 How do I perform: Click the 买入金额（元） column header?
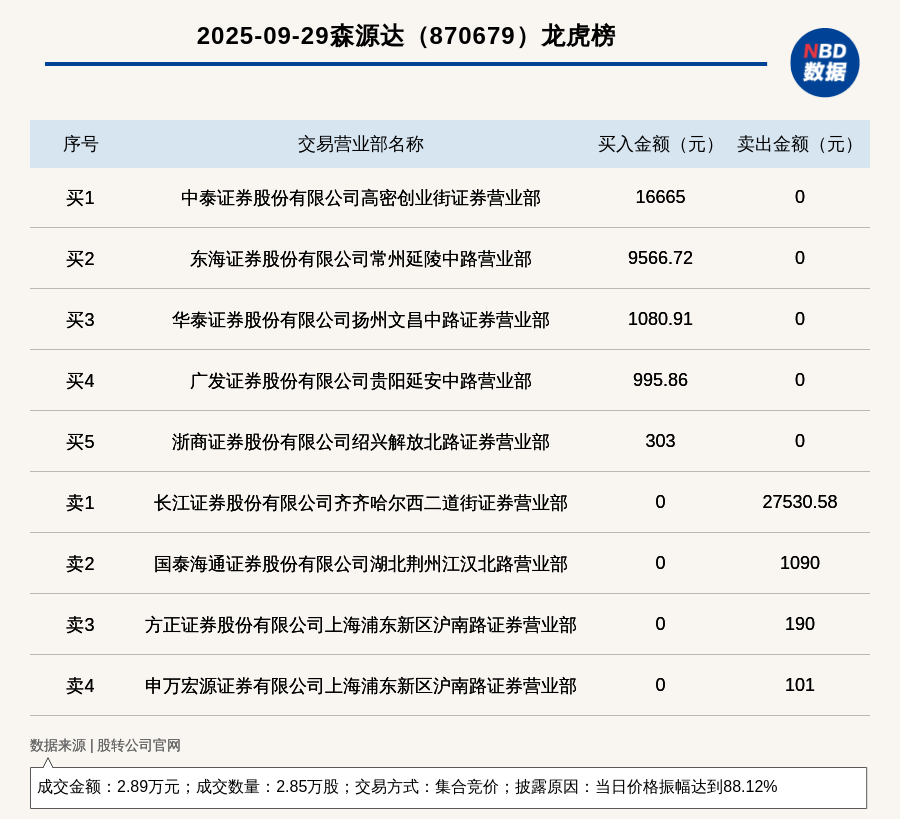[x=660, y=144]
